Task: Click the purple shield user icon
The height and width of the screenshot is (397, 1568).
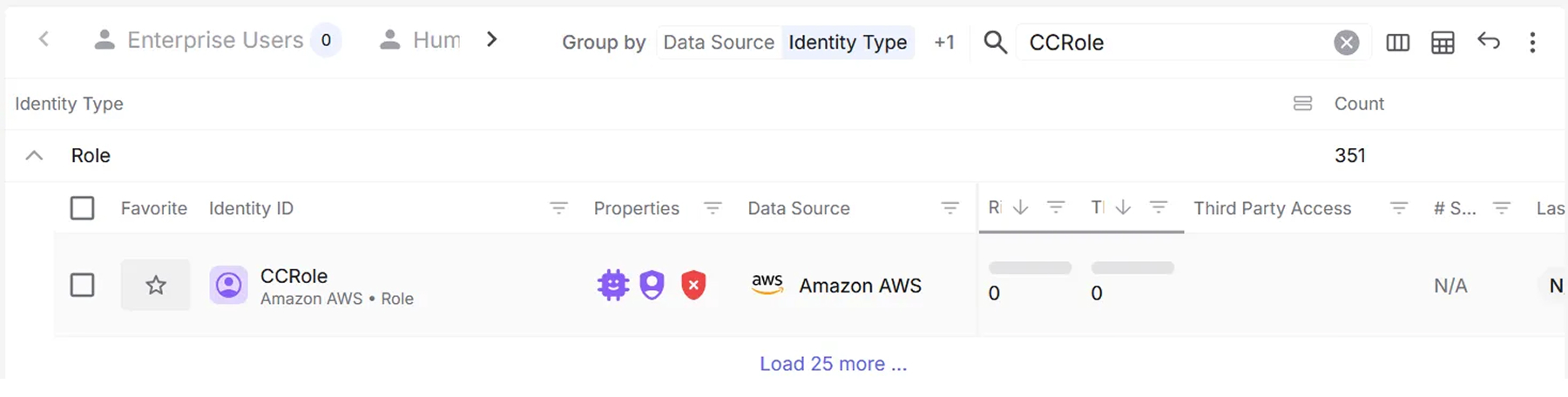Action: [x=652, y=285]
